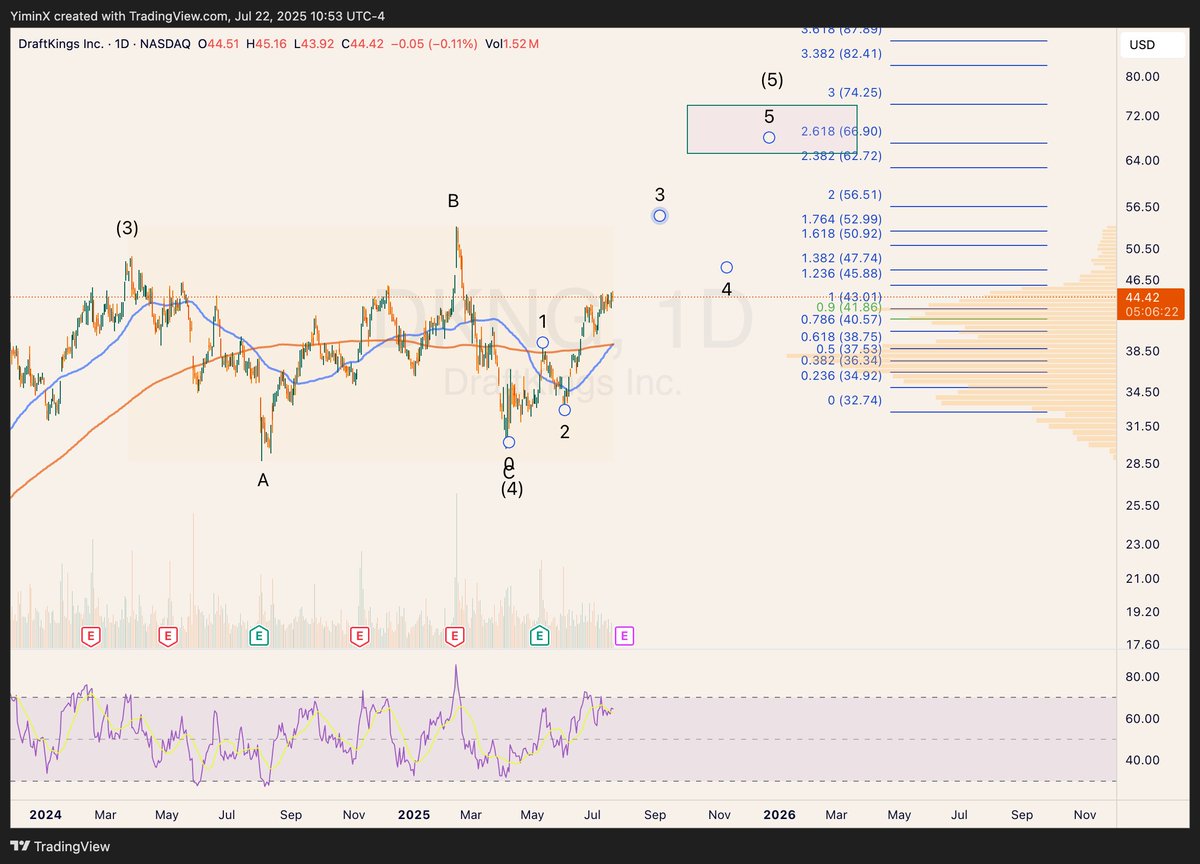Screen dimensions: 1200x864
Task: Click the 1.764 (52.99) Fibonacci level label
Action: [841, 219]
